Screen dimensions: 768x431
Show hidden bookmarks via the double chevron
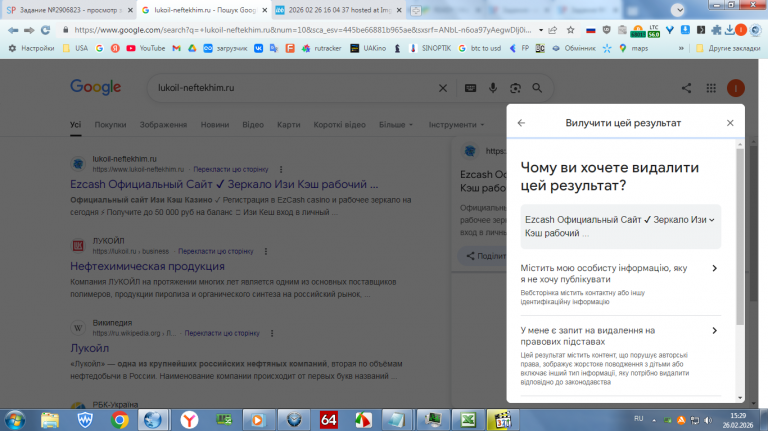[x=681, y=48]
